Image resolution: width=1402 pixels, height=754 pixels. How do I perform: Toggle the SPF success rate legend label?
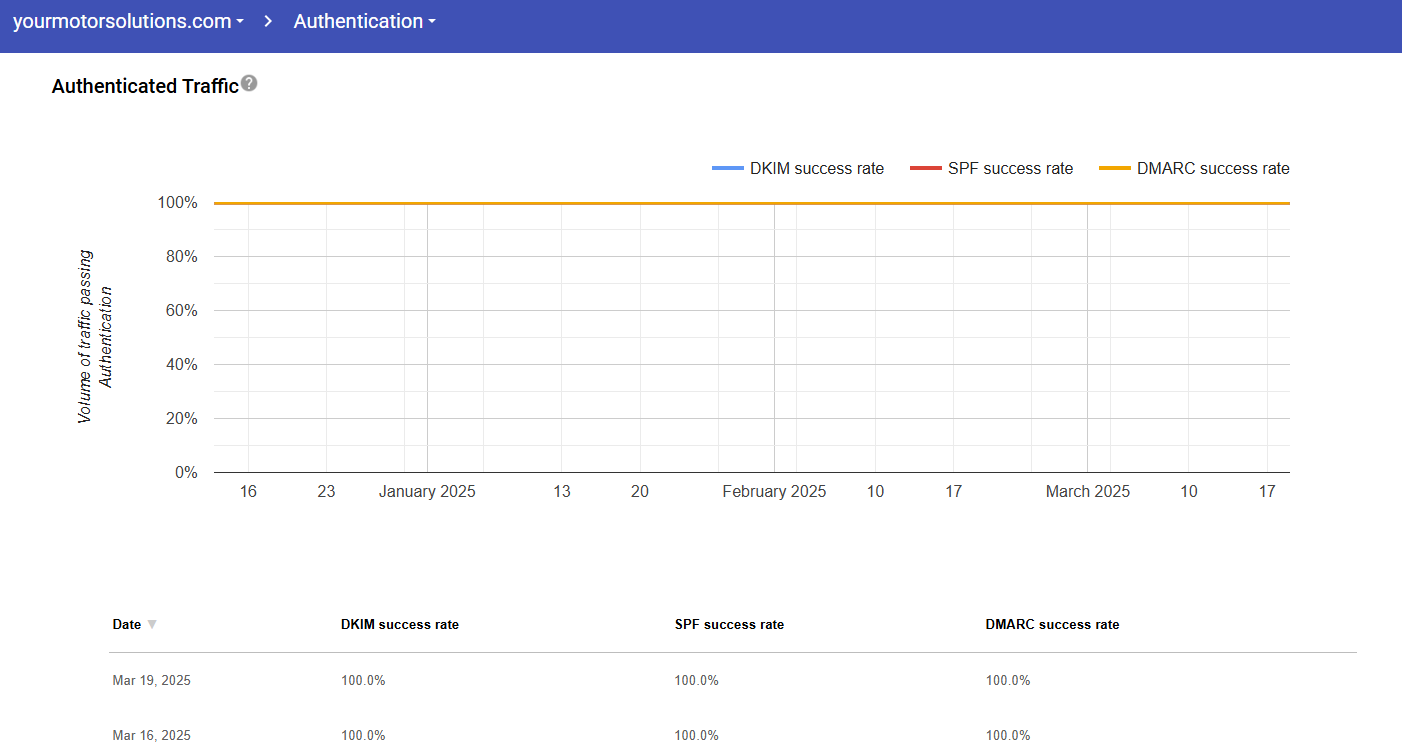pyautogui.click(x=1010, y=168)
